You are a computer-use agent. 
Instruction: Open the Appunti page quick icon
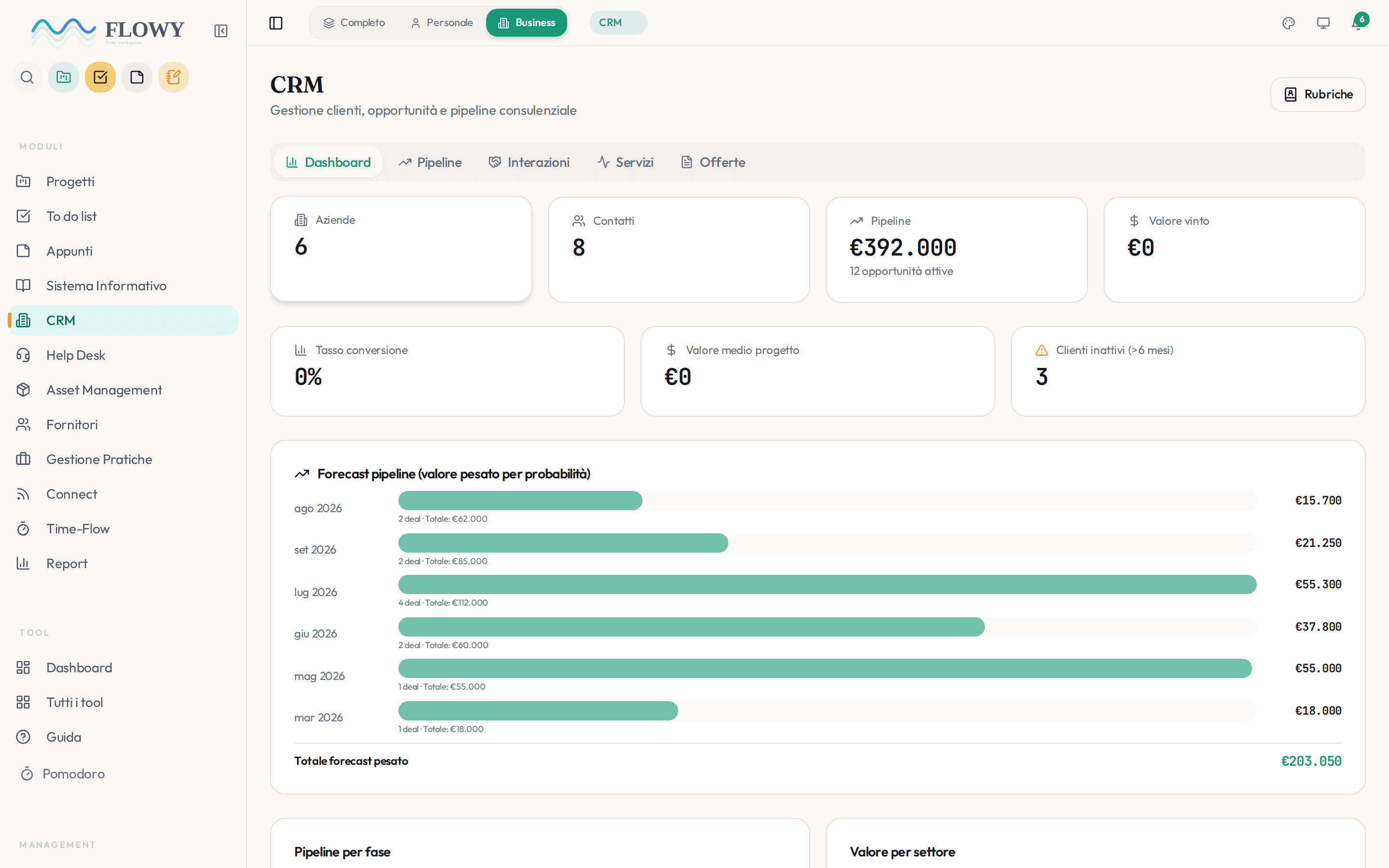click(x=137, y=77)
